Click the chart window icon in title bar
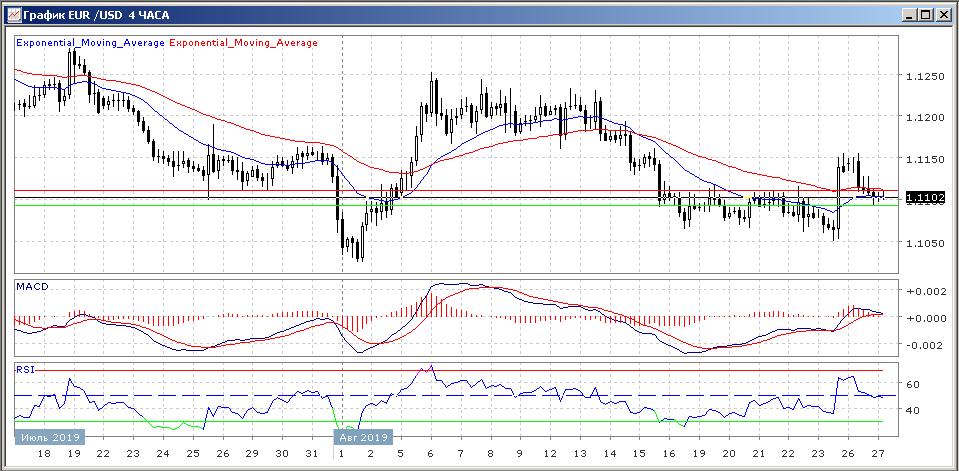Viewport: 959px width, 471px height. (x=12, y=14)
